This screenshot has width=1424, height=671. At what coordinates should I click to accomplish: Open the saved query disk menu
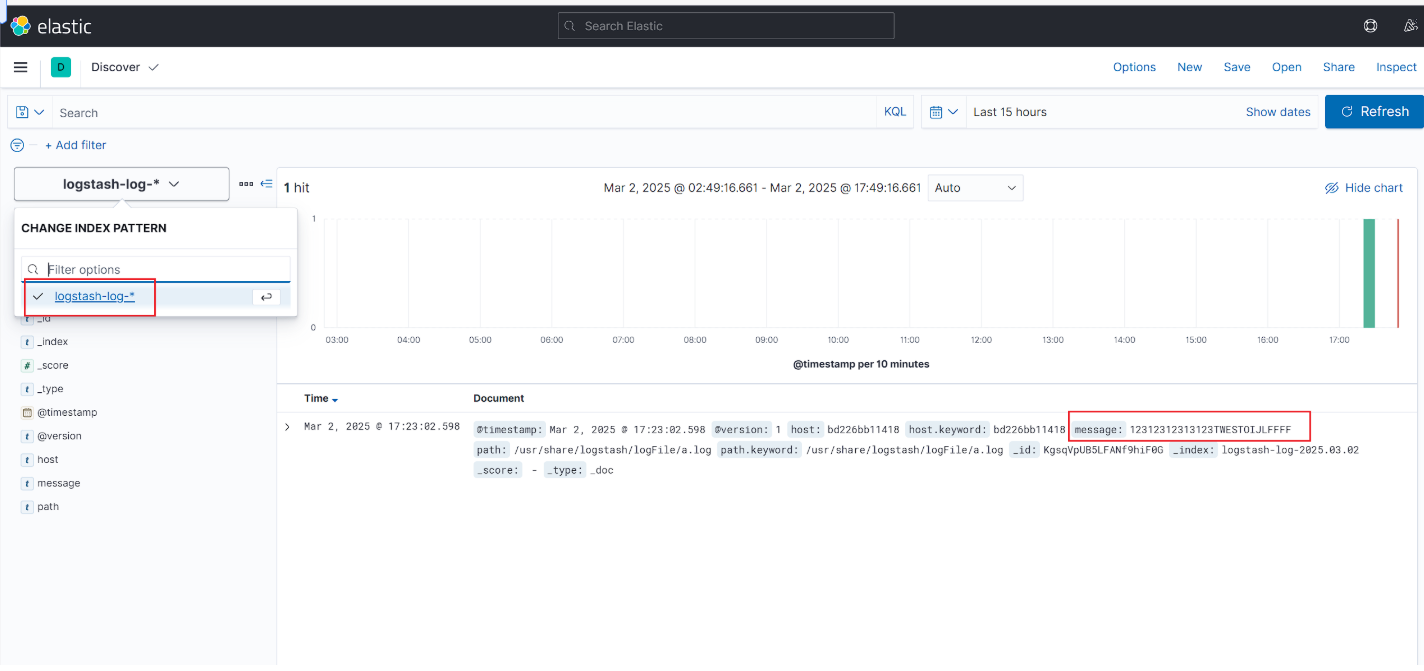point(30,112)
